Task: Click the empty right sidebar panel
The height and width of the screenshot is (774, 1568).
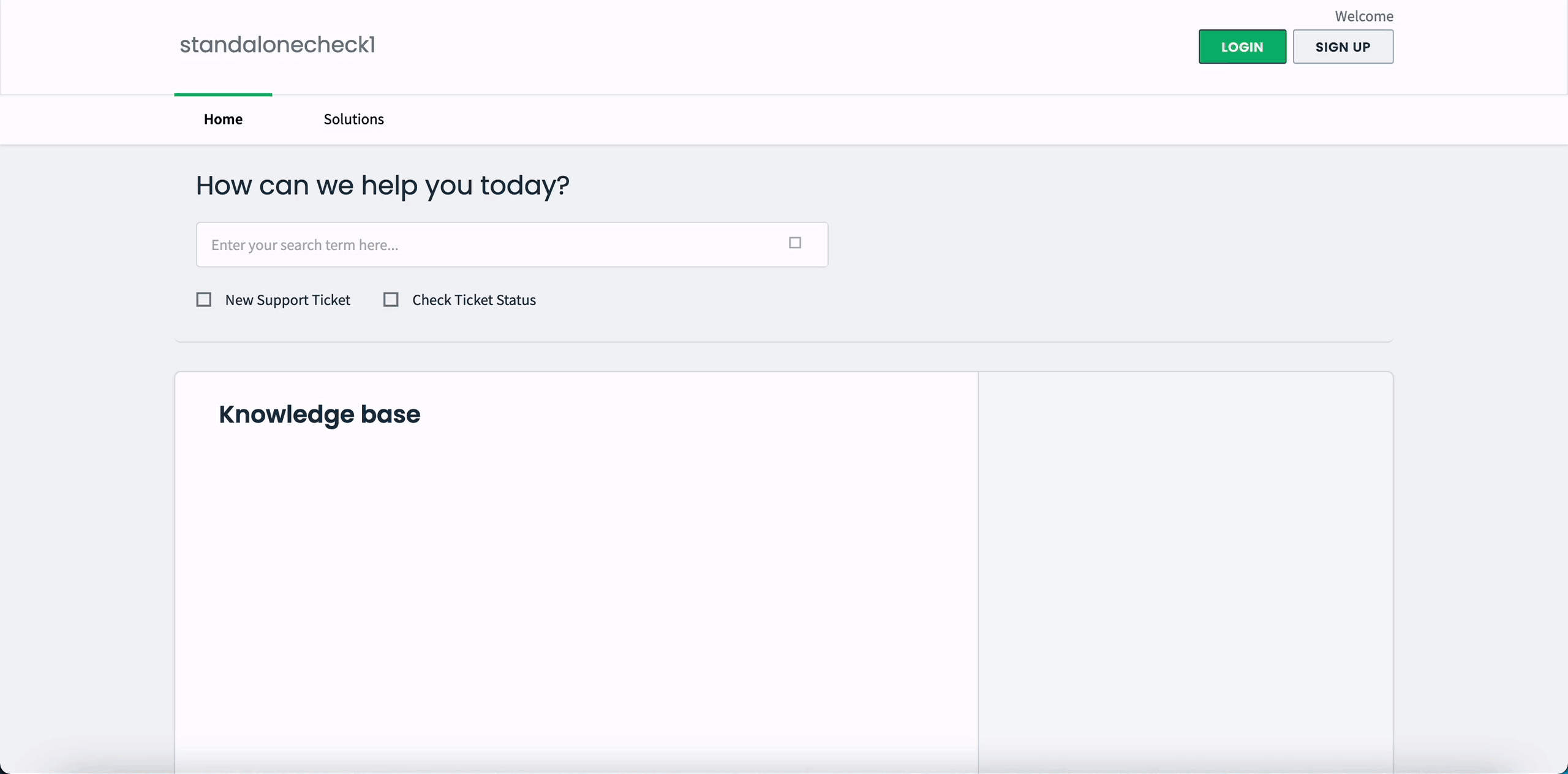Action: click(x=1185, y=552)
